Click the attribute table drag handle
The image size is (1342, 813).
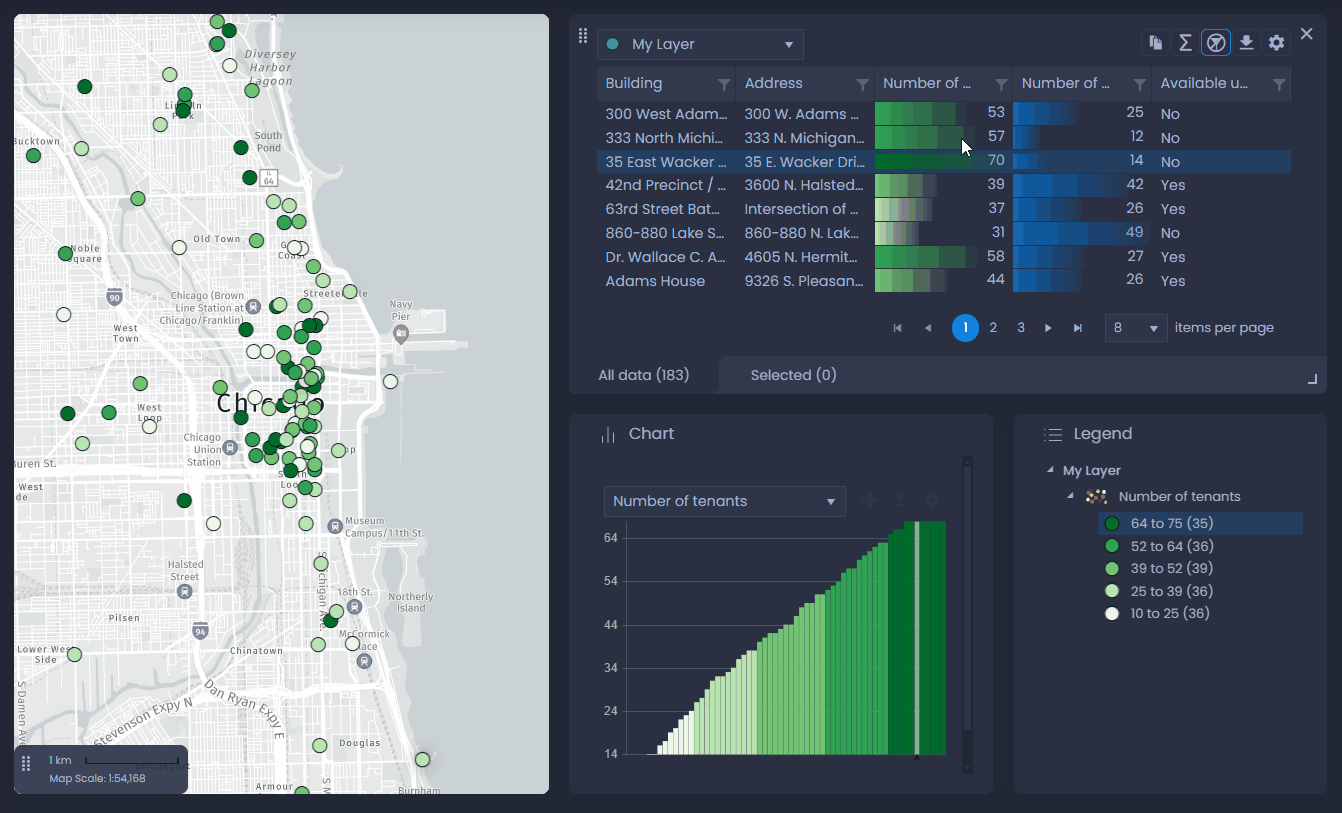point(583,36)
